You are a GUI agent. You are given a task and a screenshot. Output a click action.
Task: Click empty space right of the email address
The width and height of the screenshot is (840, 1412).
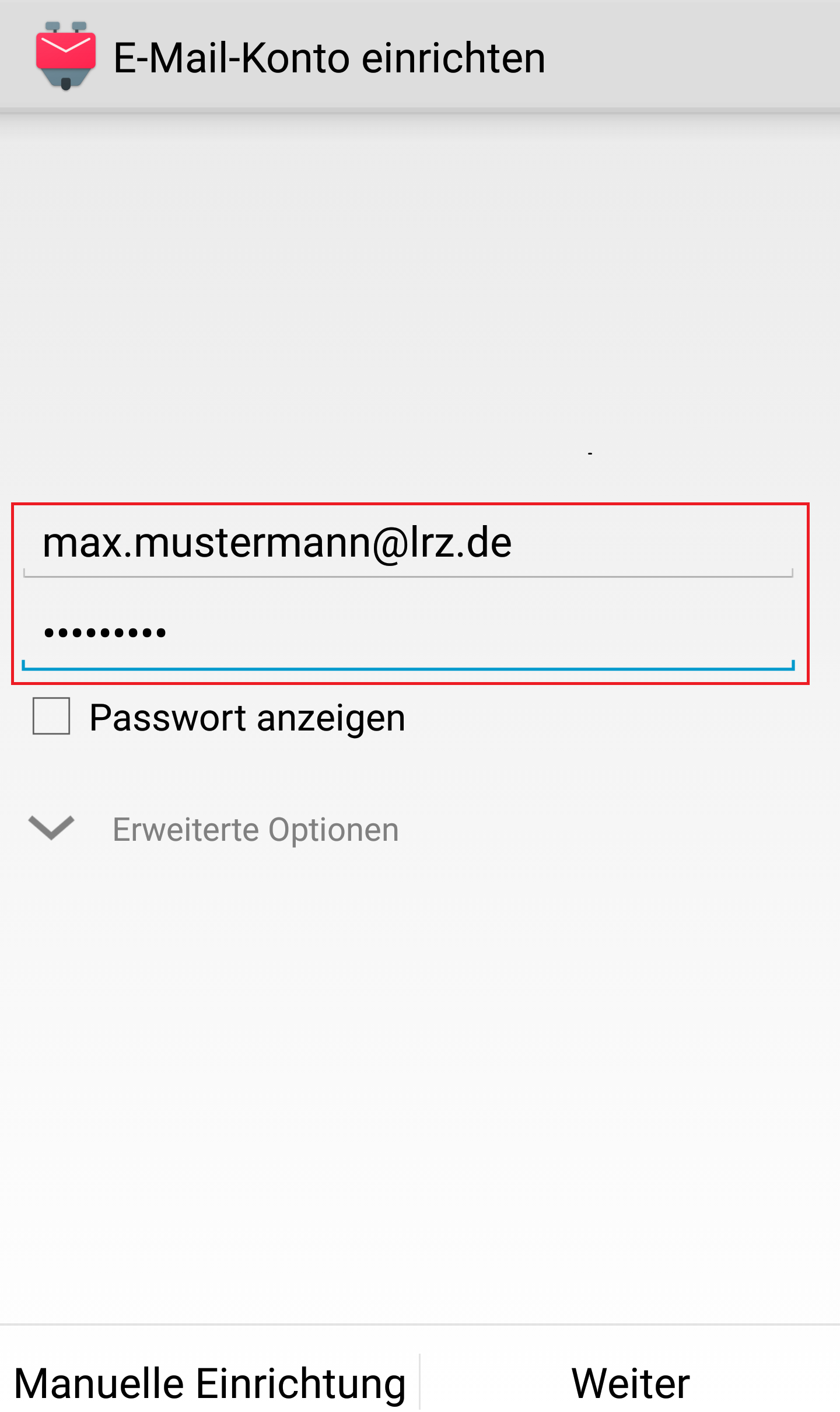tap(653, 544)
